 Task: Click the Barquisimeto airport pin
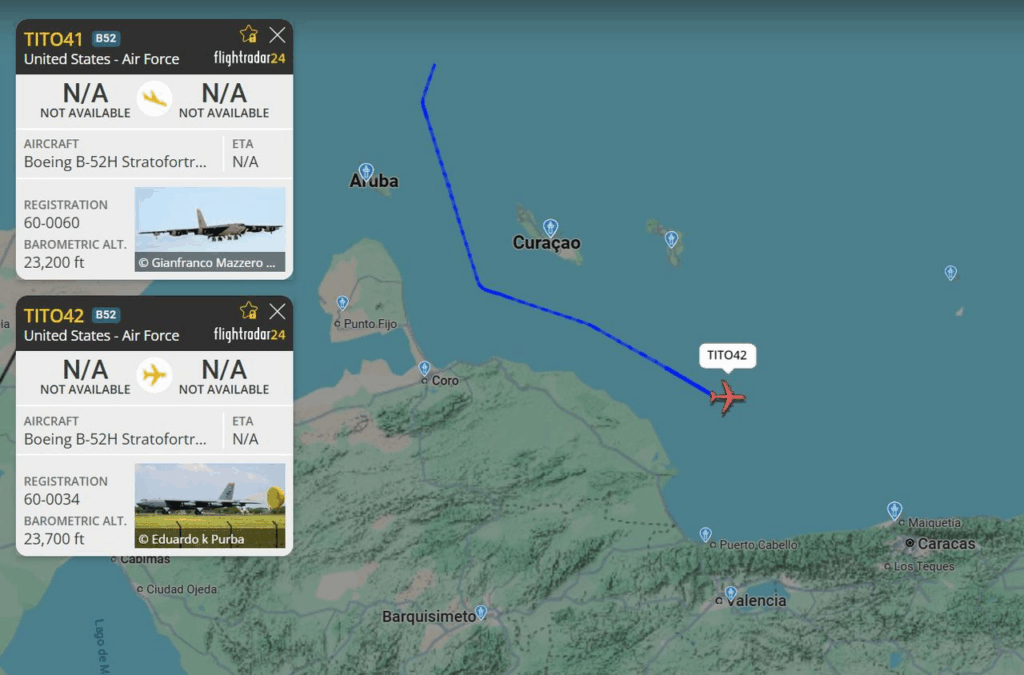coord(481,612)
